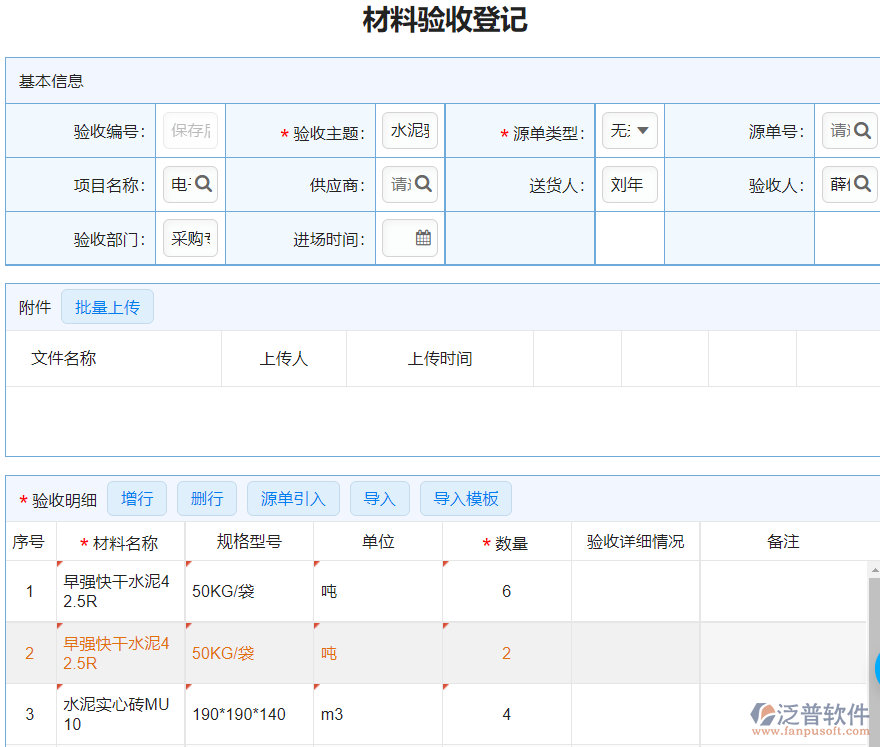Click the 送货人 field showing 刘年
Image resolution: width=880 pixels, height=747 pixels.
tap(630, 184)
